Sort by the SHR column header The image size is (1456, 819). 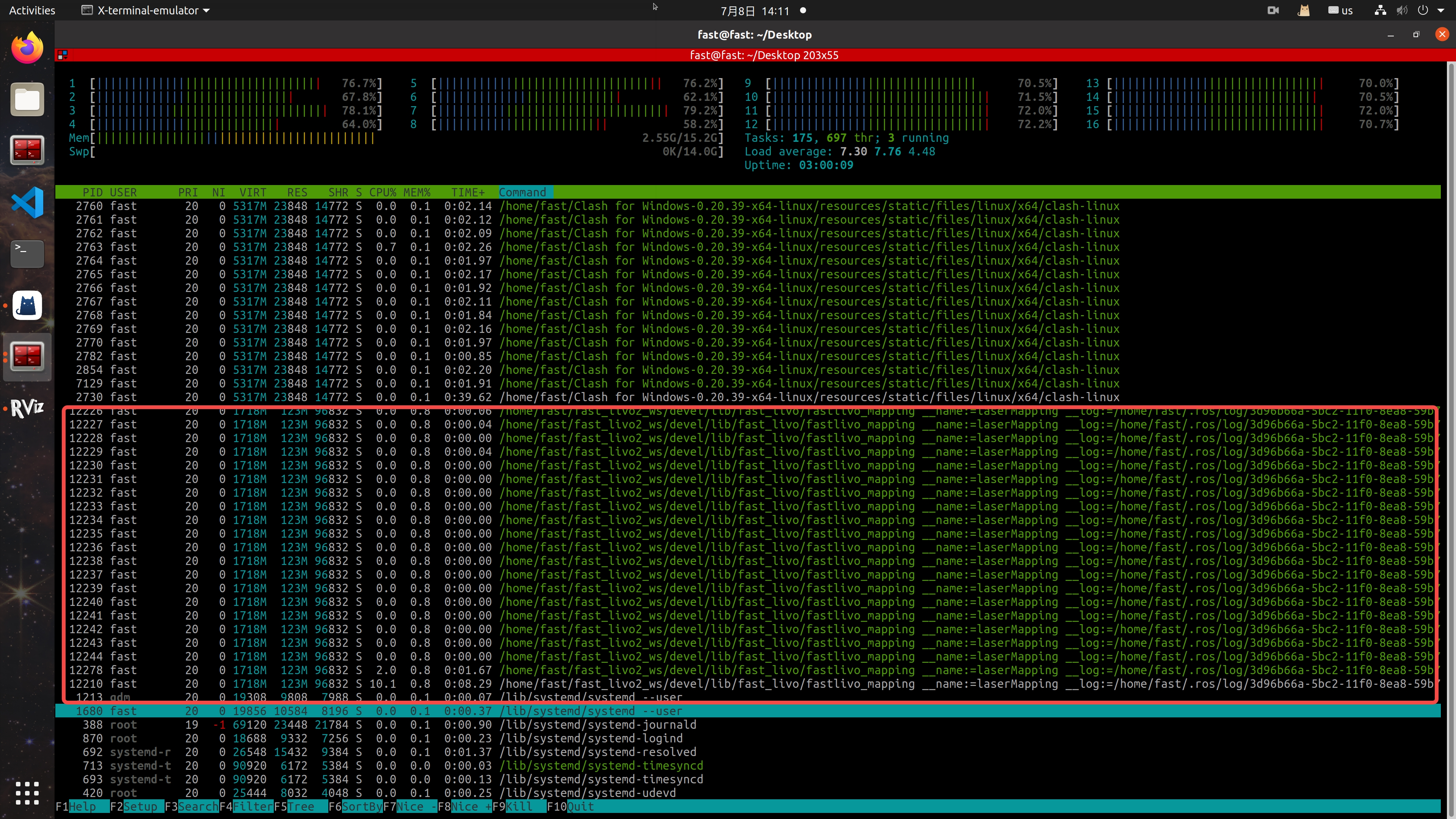pyautogui.click(x=338, y=192)
